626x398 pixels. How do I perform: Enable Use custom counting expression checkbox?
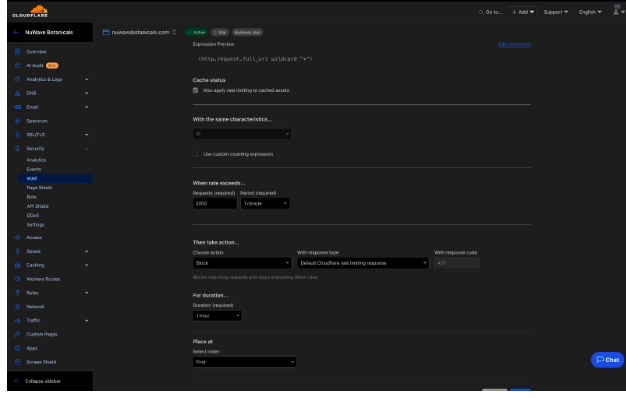[195, 154]
